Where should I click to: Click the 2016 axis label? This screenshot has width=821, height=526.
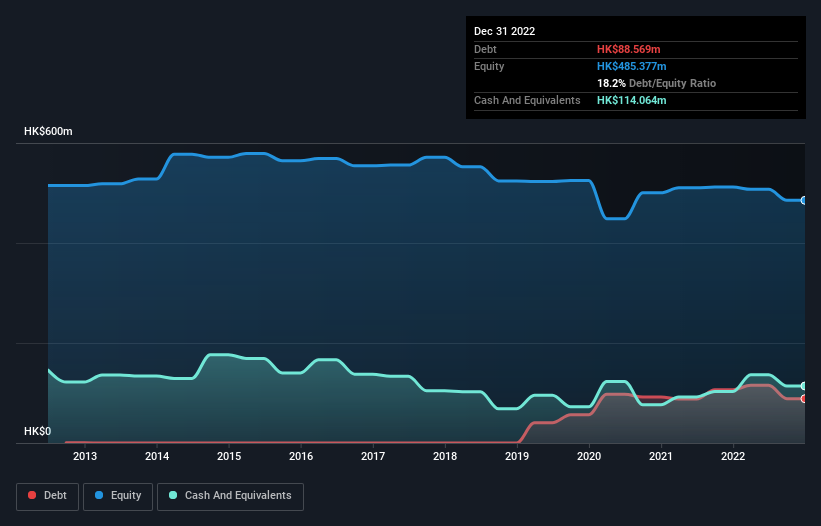pyautogui.click(x=301, y=456)
